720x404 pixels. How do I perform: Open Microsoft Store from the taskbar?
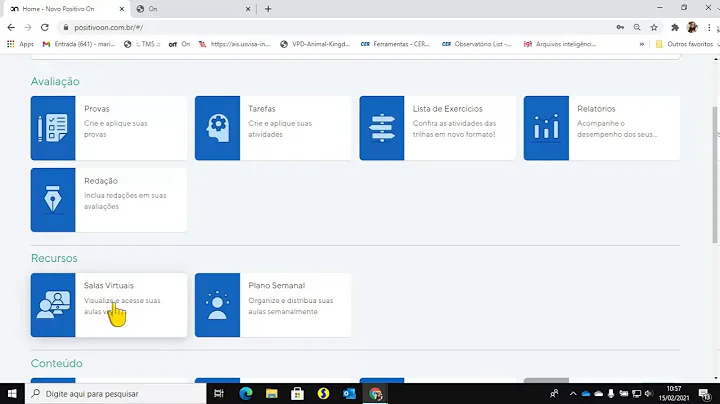[297, 393]
